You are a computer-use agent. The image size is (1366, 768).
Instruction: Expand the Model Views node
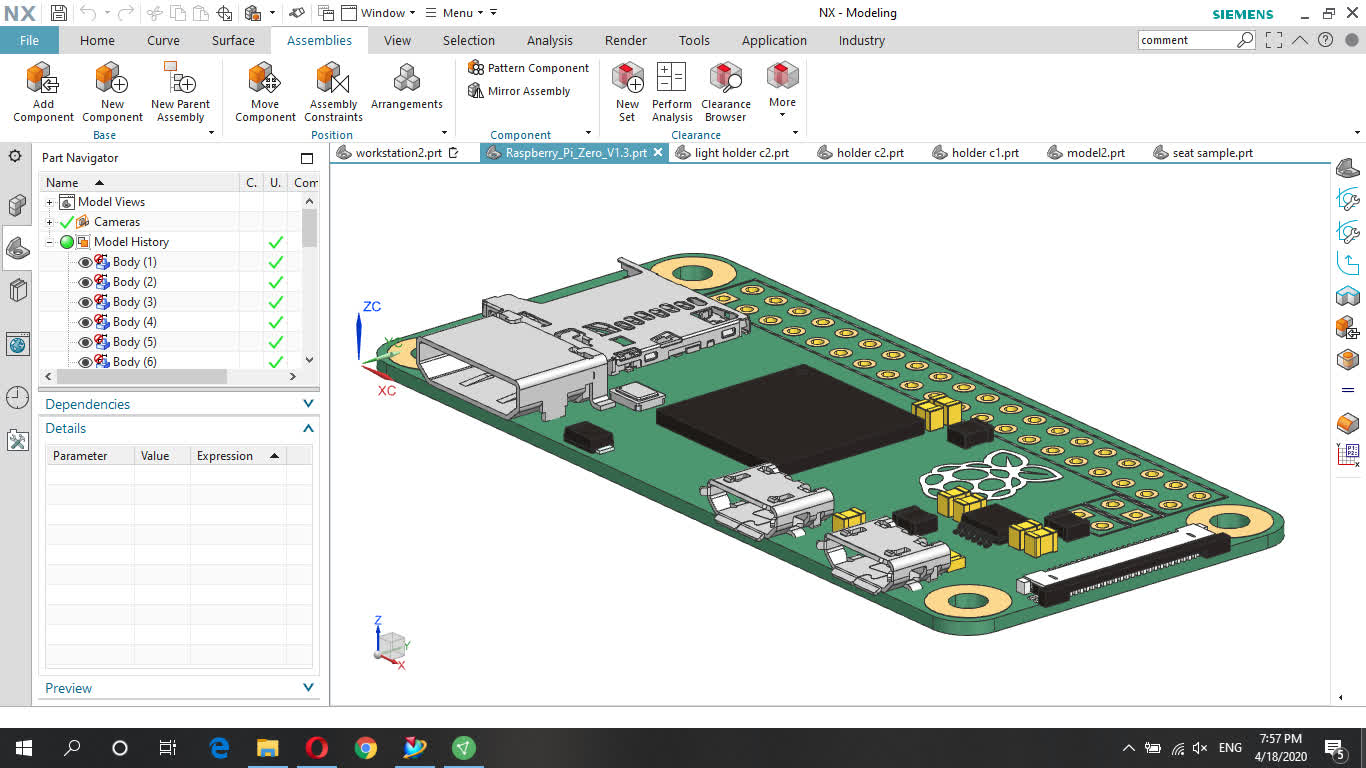[49, 202]
